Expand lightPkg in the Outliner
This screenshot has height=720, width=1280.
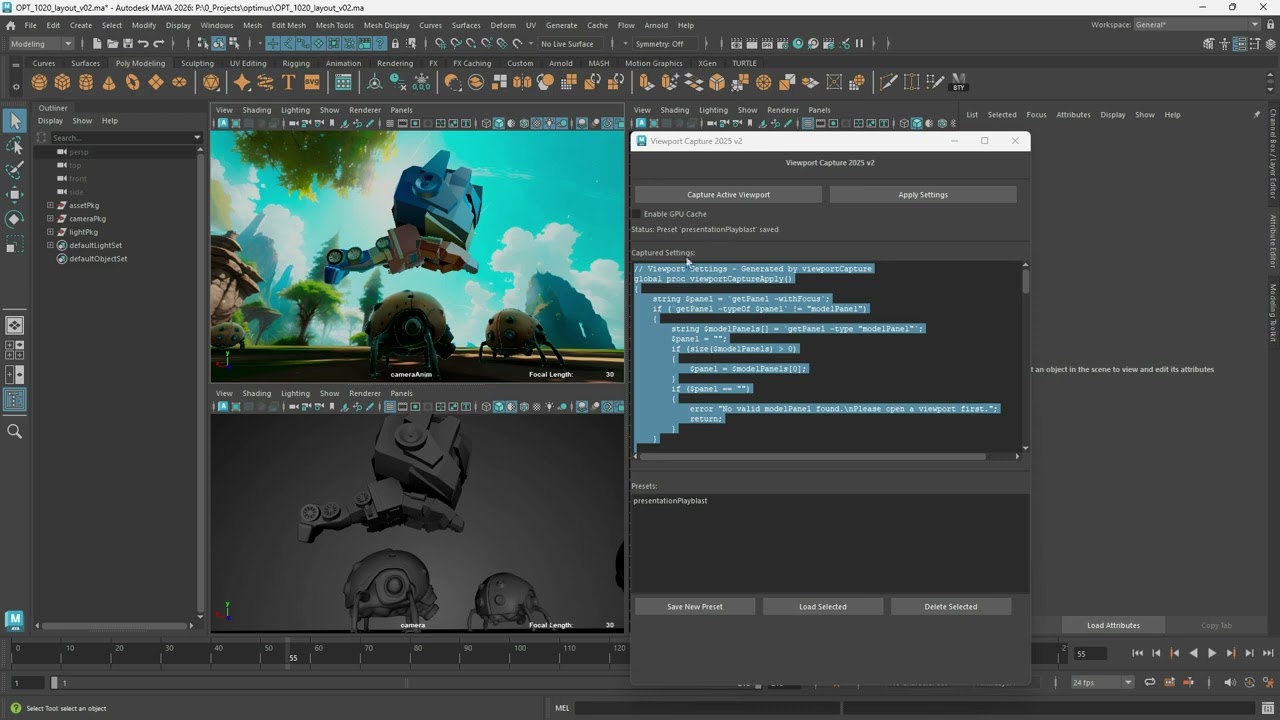coord(50,232)
